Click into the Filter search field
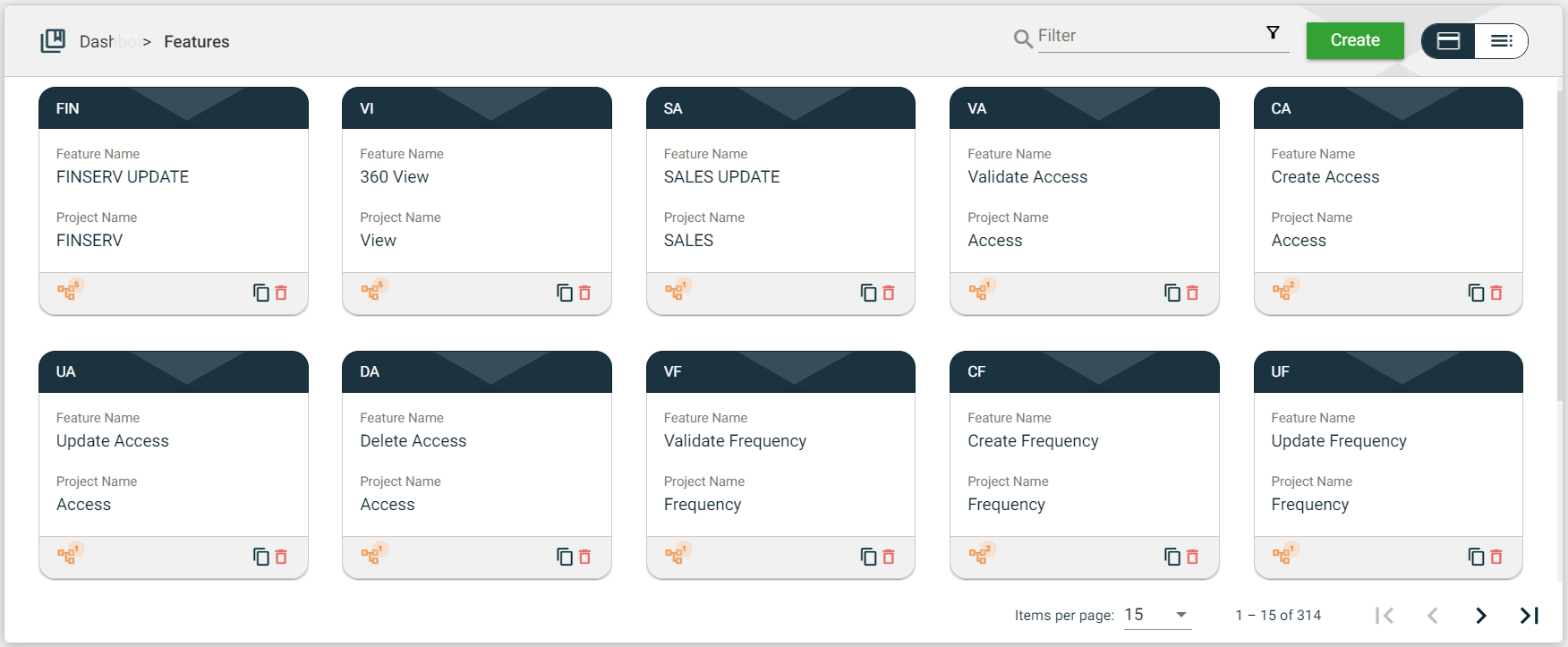Viewport: 1568px width, 647px height. click(x=1146, y=37)
